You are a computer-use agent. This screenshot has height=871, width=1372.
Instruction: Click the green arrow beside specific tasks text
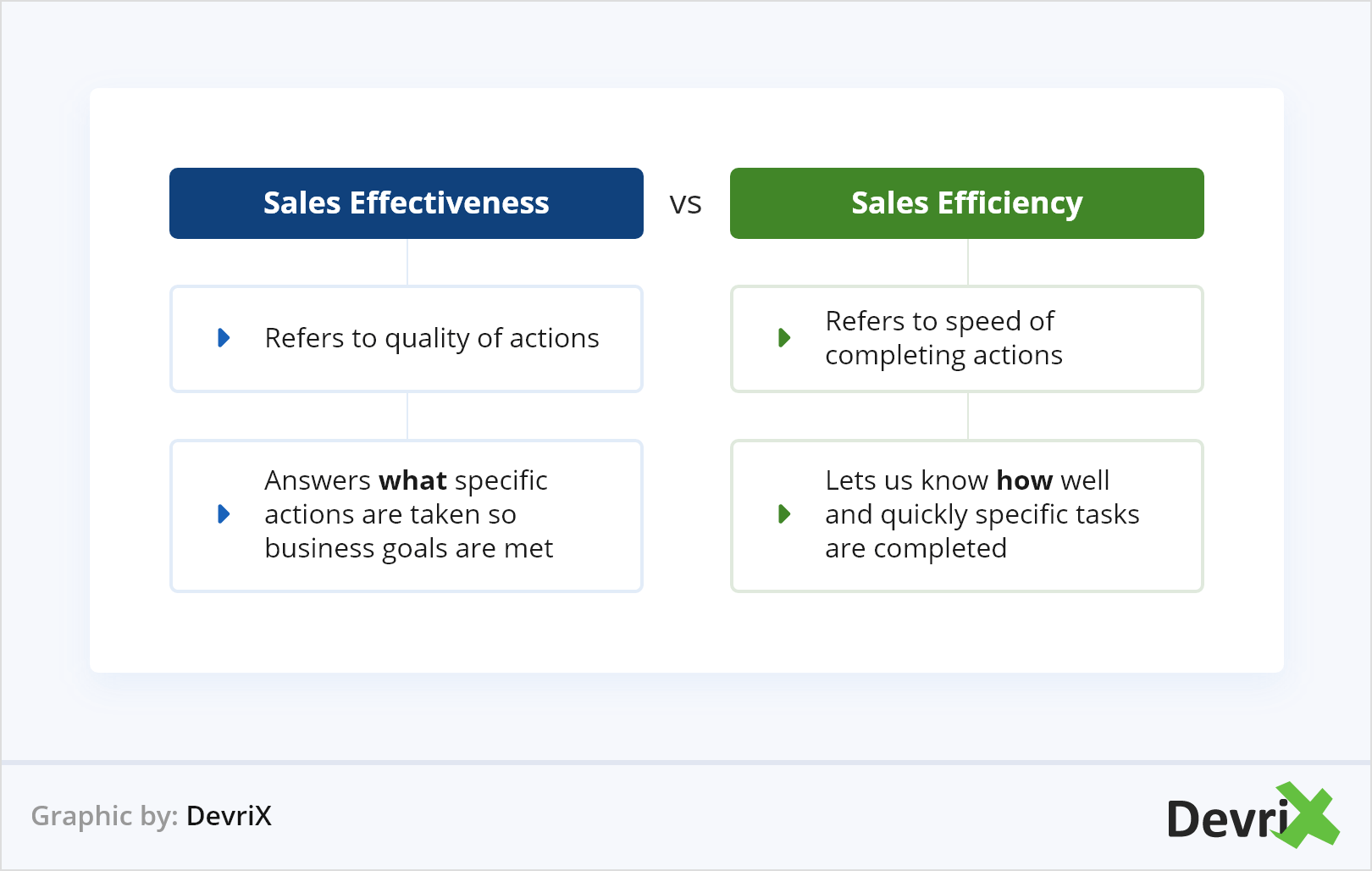[x=784, y=514]
